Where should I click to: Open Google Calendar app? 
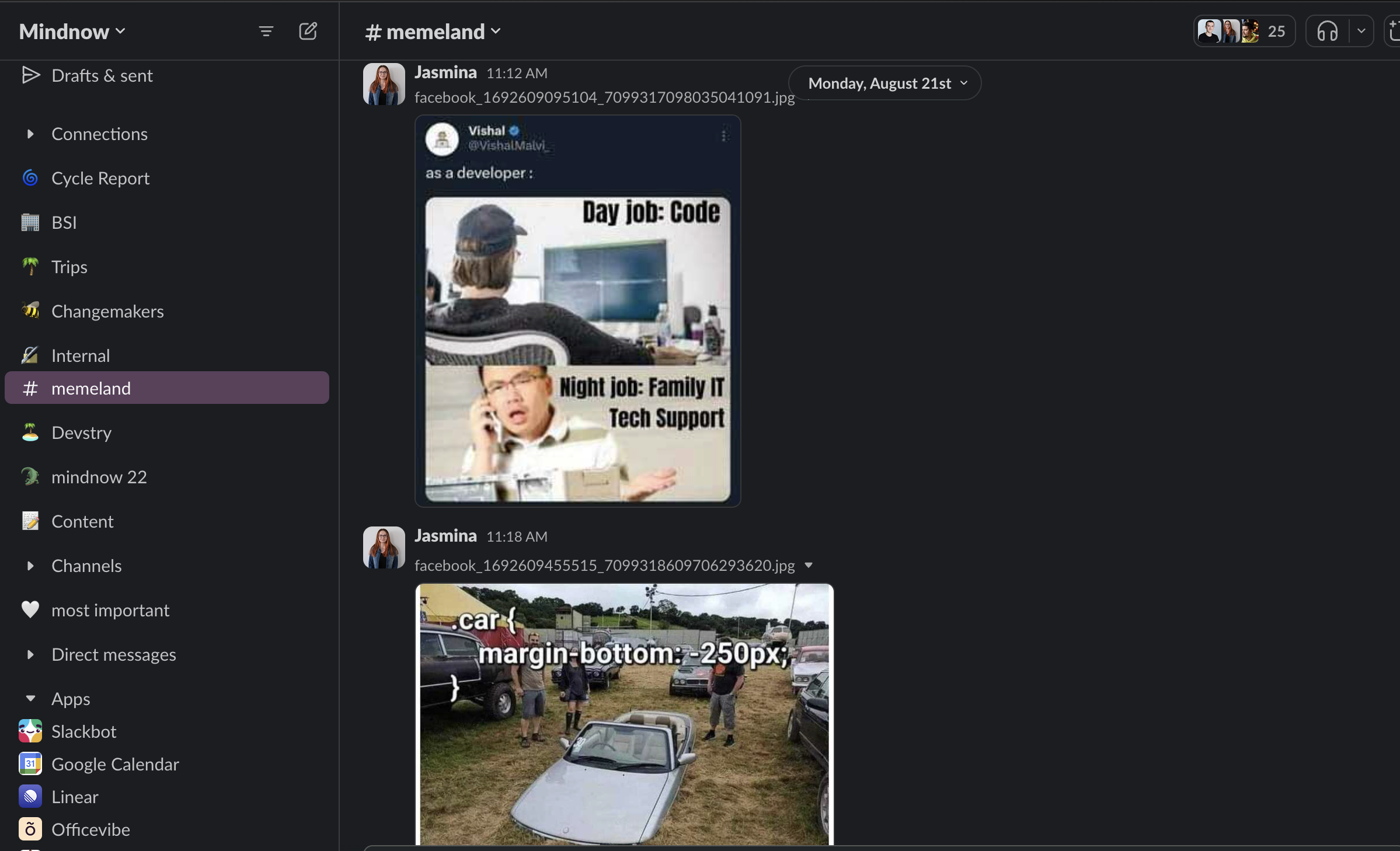pos(99,764)
